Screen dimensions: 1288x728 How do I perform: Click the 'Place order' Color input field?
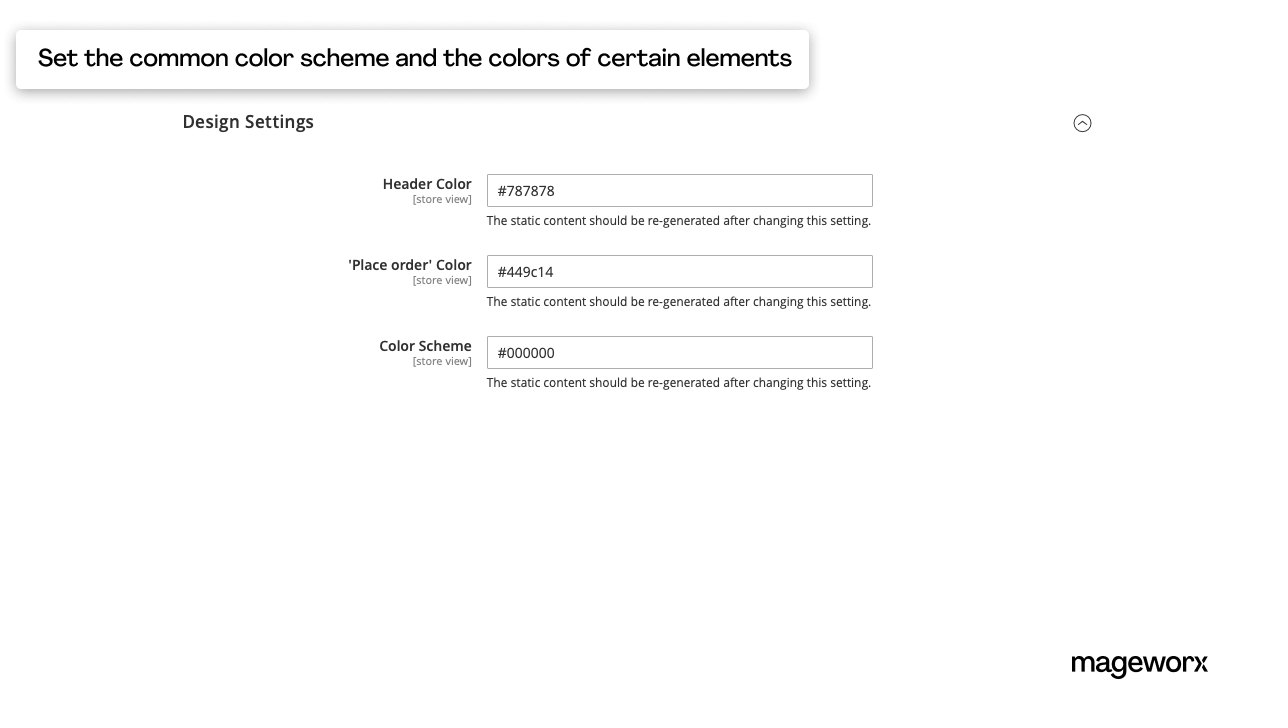pyautogui.click(x=679, y=271)
